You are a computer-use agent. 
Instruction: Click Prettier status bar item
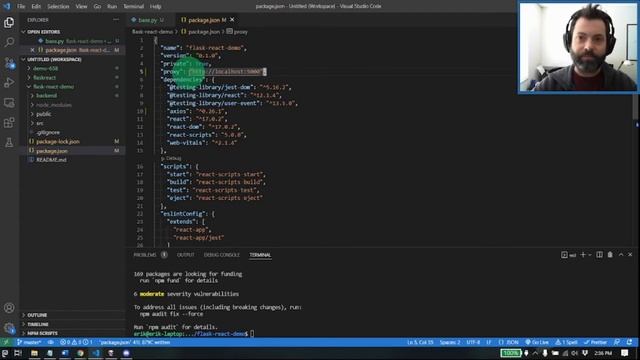[596, 342]
